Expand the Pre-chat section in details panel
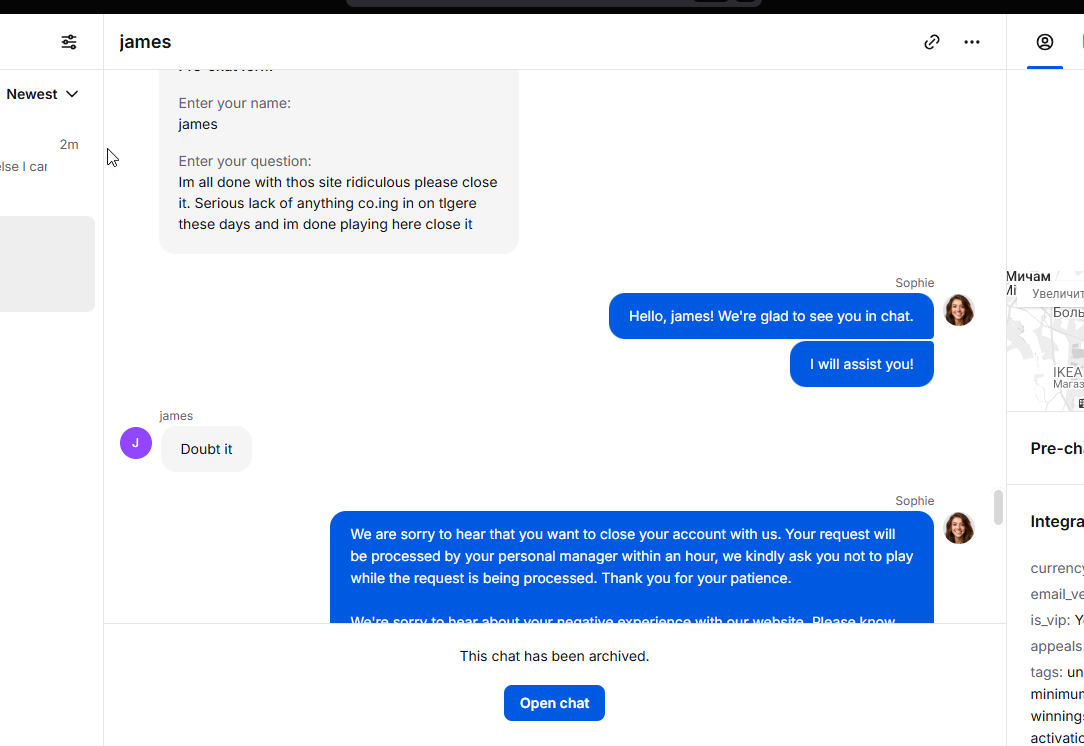This screenshot has height=746, width=1084. pos(1056,448)
